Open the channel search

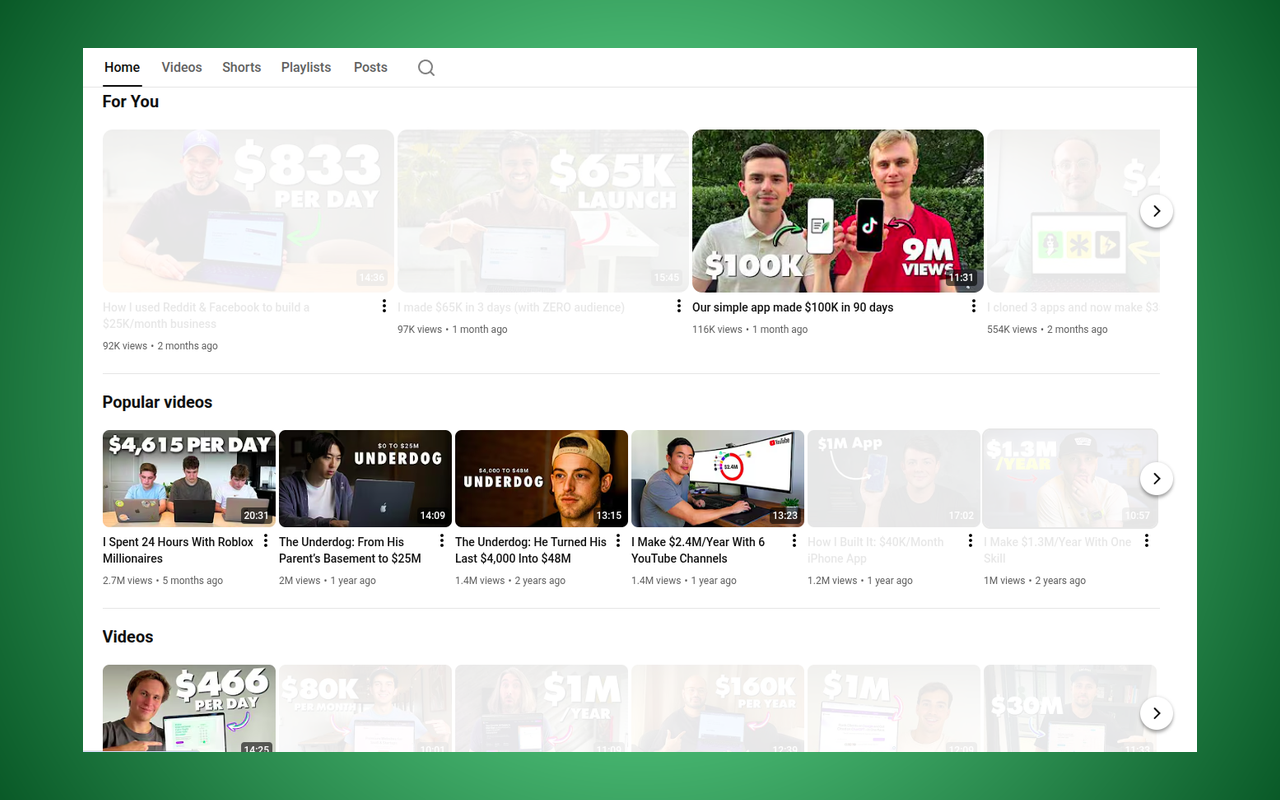pyautogui.click(x=426, y=67)
